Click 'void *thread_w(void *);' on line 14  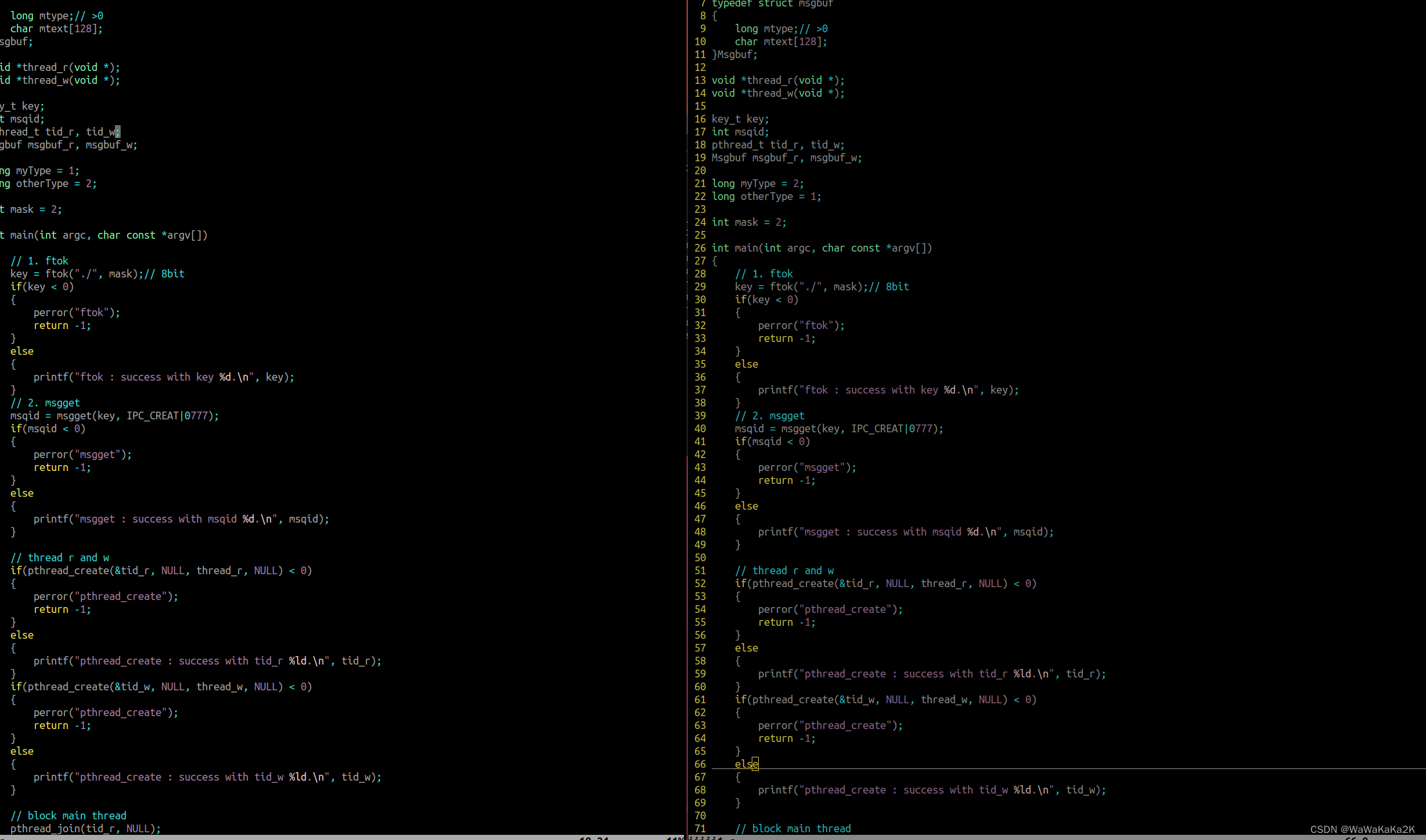click(778, 94)
